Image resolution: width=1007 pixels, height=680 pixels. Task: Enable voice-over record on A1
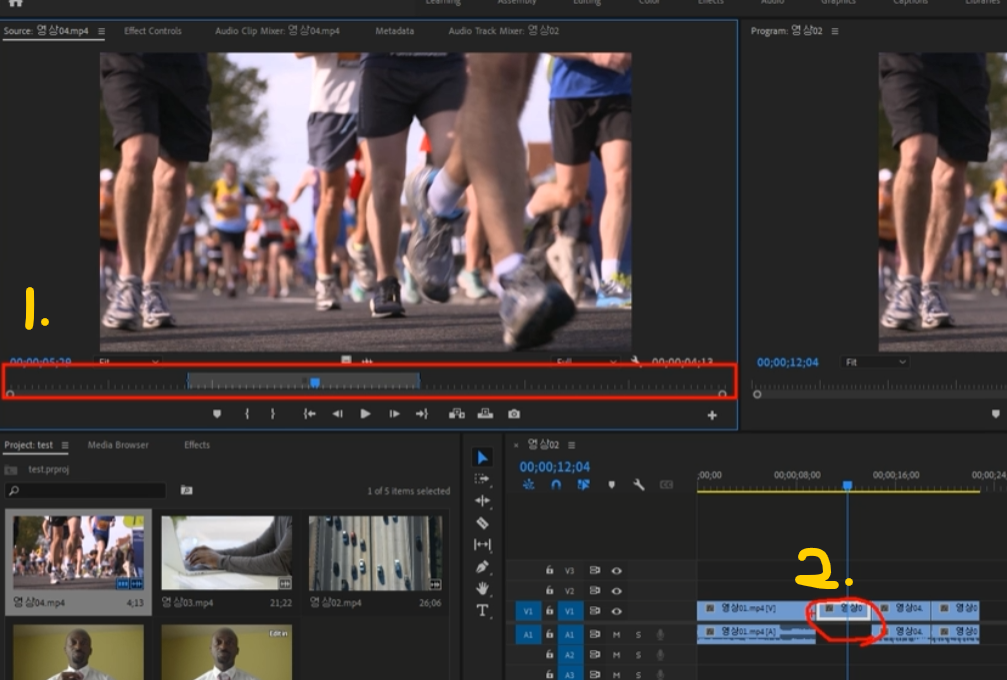(x=660, y=634)
